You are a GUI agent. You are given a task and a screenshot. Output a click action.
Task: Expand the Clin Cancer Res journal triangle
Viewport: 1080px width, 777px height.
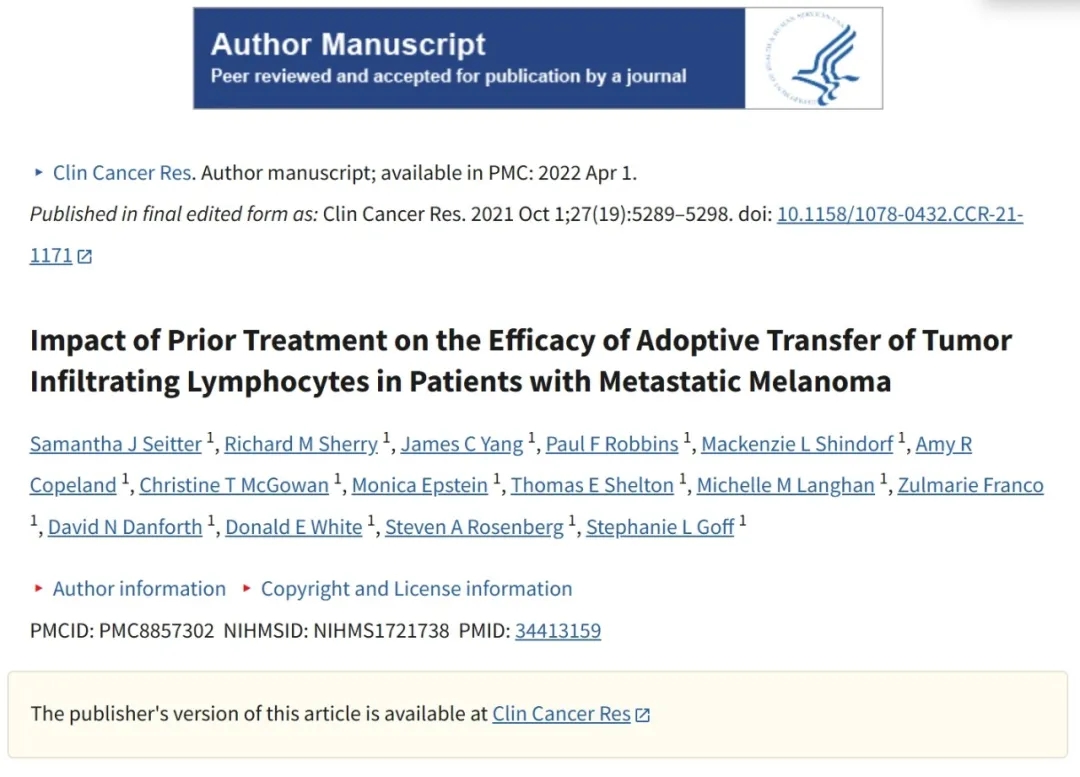coord(38,172)
